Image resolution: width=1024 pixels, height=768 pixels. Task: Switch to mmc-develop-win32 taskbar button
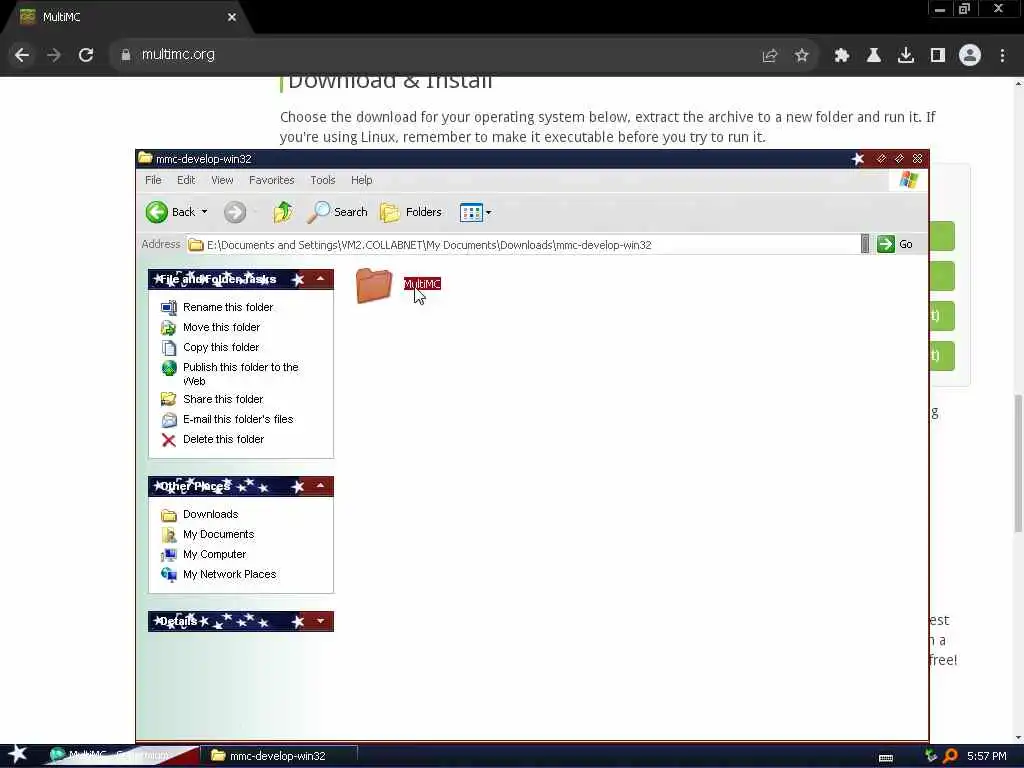point(278,756)
